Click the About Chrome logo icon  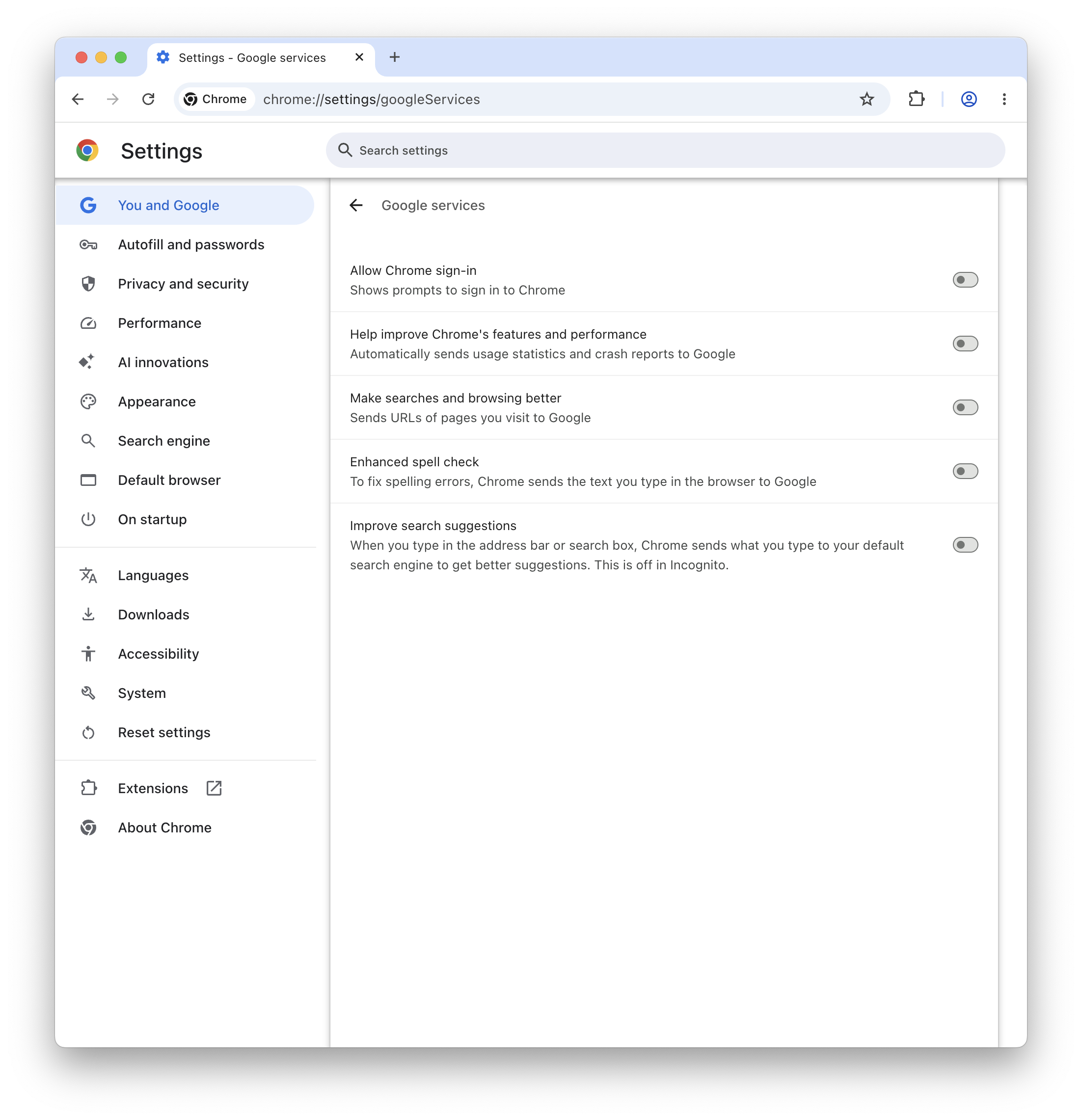coord(88,827)
